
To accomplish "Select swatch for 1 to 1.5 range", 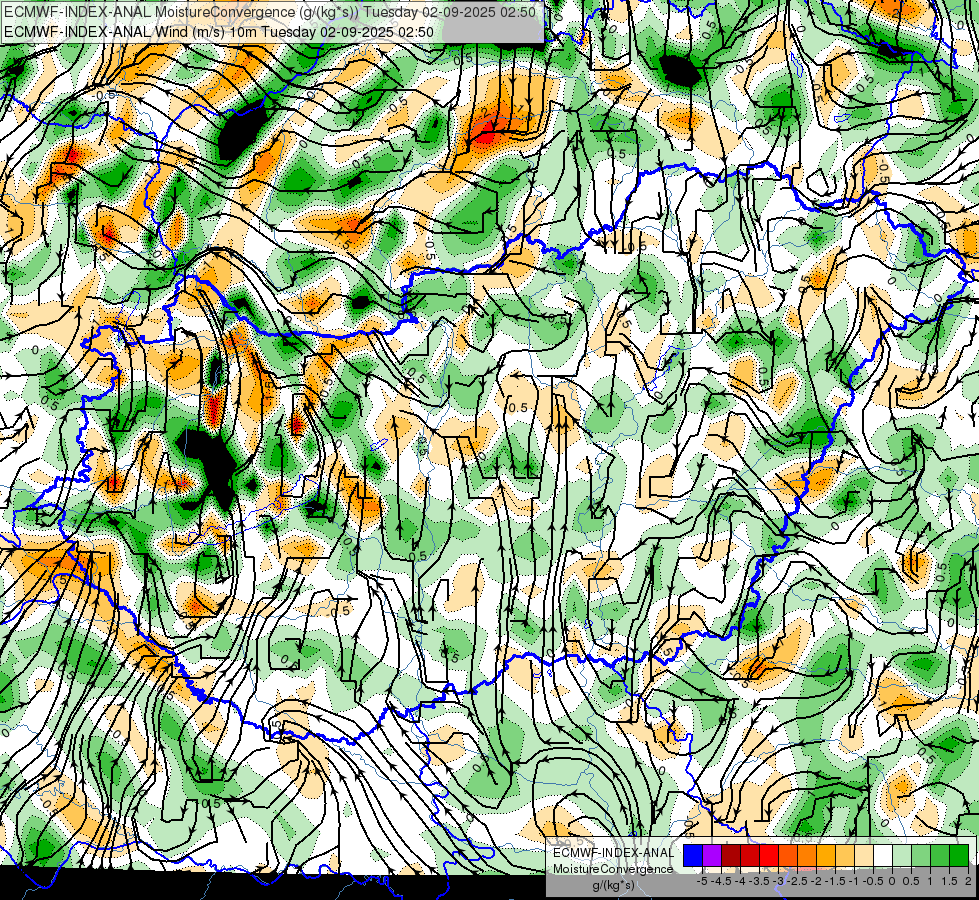I will pyautogui.click(x=940, y=856).
